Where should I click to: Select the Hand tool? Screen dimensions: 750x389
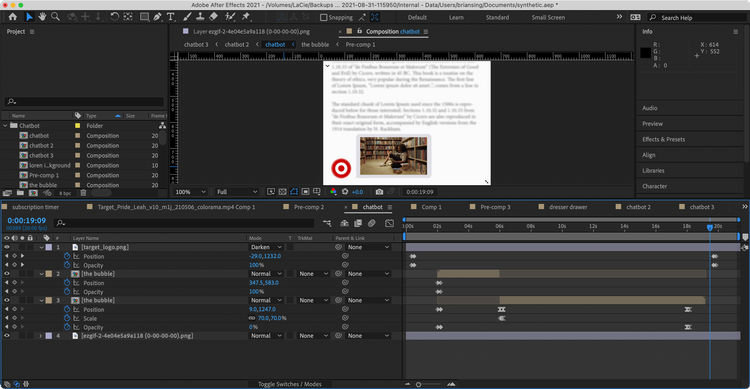(42, 17)
